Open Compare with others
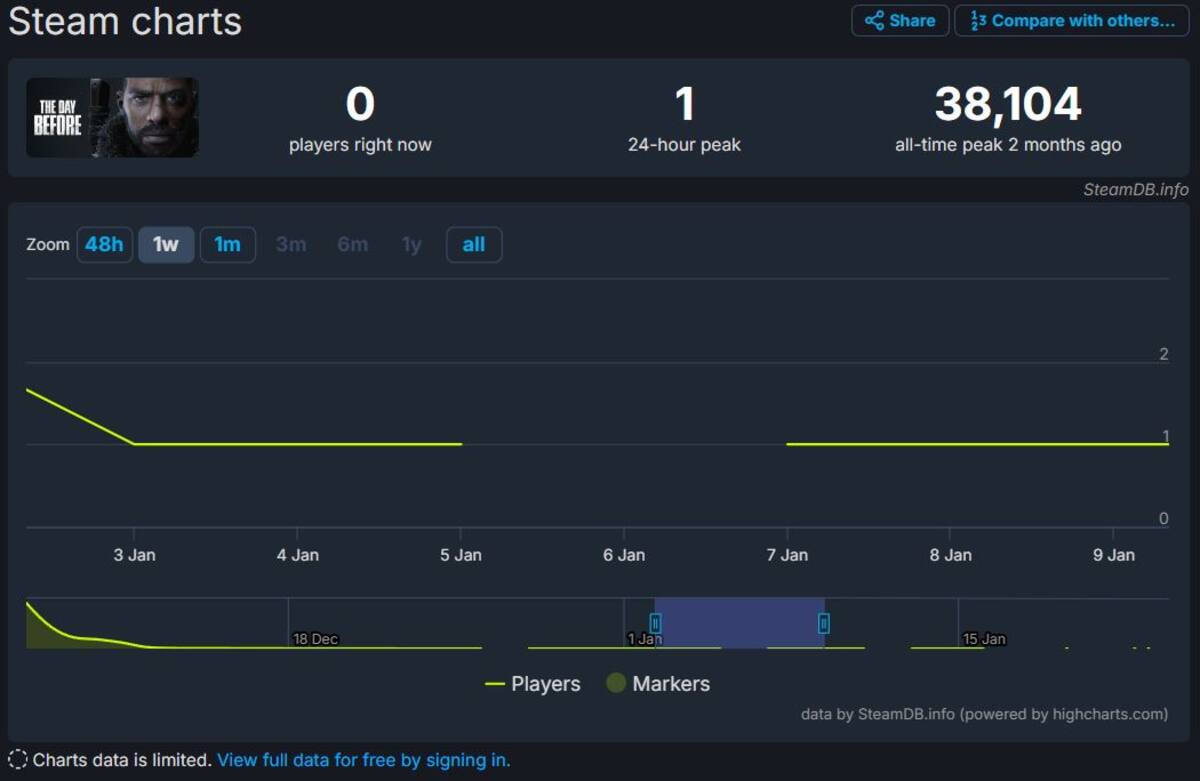 pos(1072,20)
